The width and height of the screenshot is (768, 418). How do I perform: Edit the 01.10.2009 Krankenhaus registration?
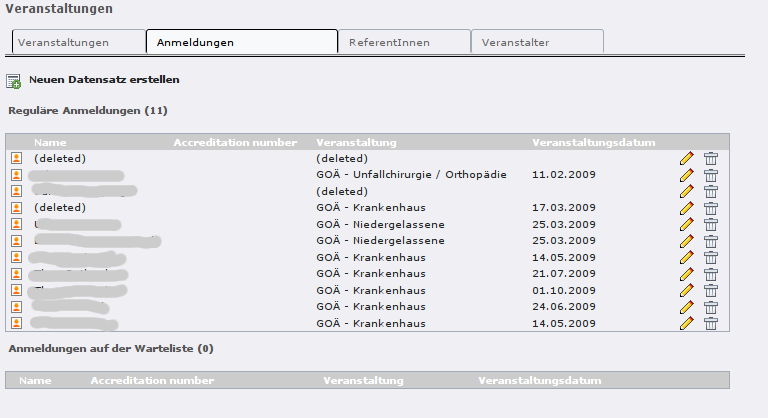(x=686, y=290)
